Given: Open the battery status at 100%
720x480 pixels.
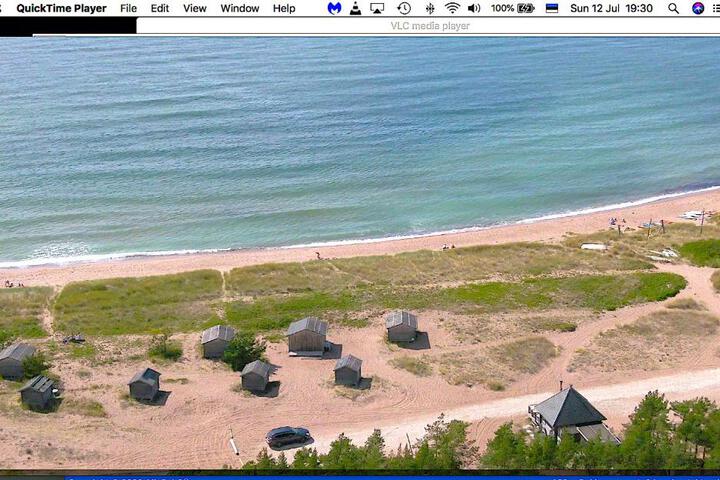Looking at the screenshot, I should click(512, 8).
